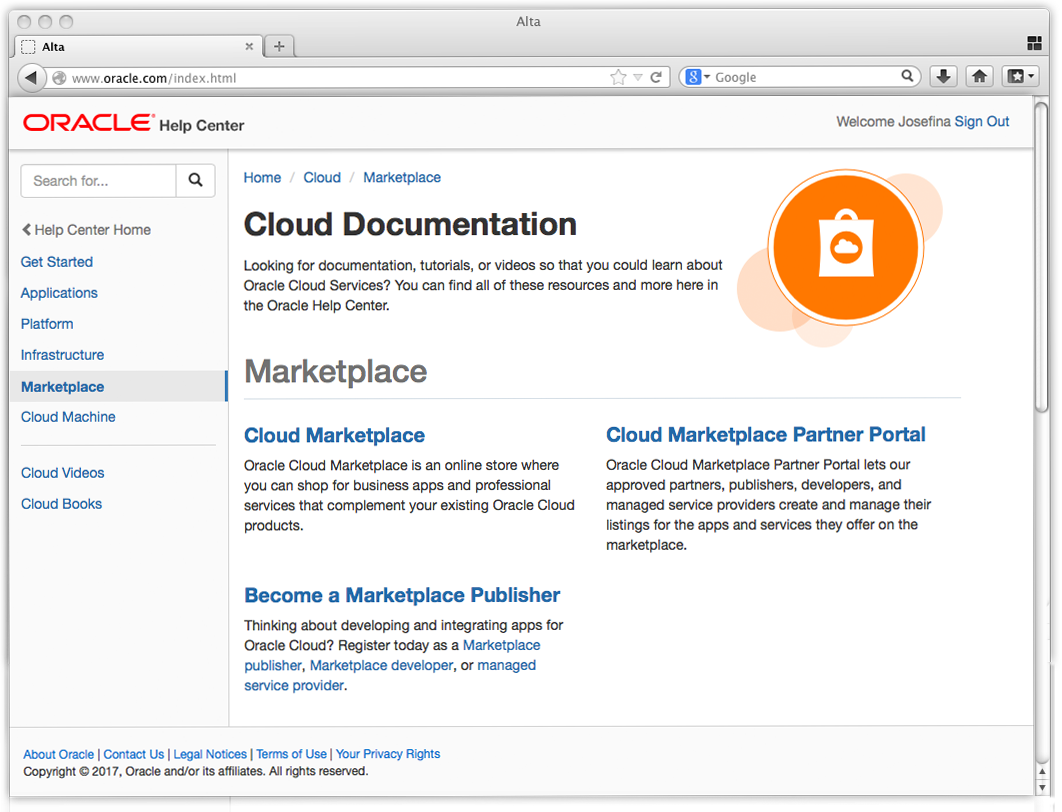Open the Cloud Marketplace heading link
The width and height of the screenshot is (1062, 812).
pos(335,435)
